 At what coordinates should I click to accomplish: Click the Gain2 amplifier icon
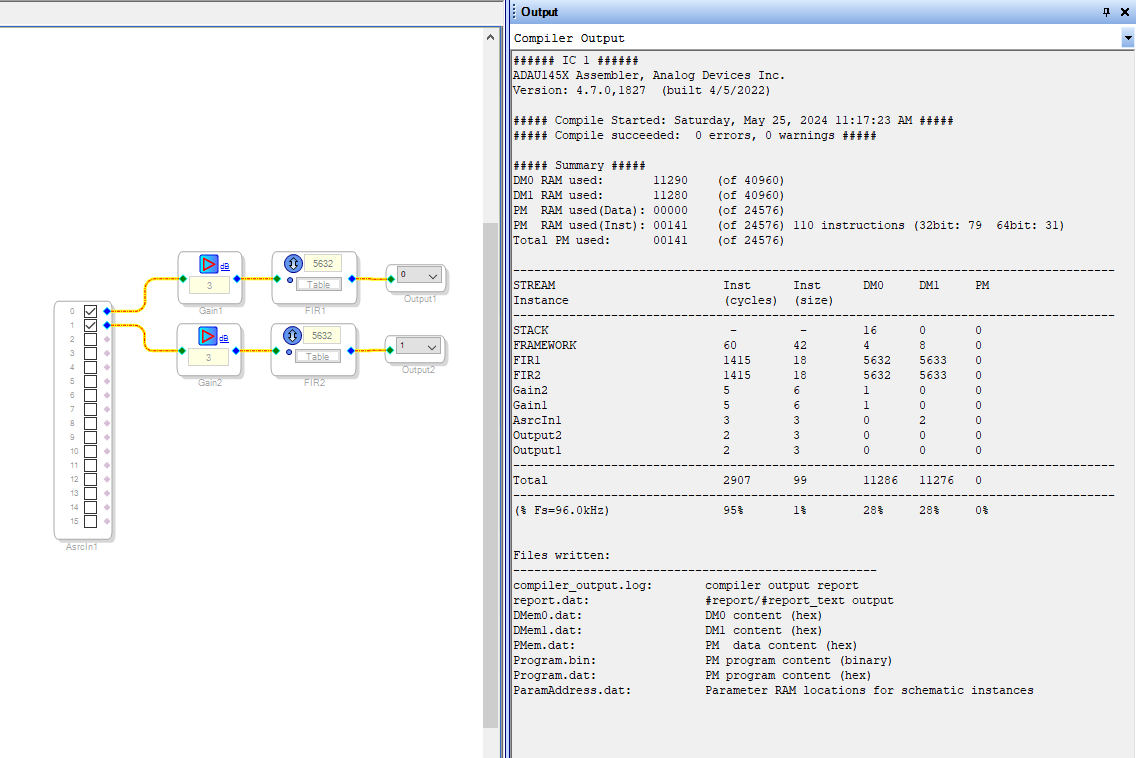coord(208,336)
